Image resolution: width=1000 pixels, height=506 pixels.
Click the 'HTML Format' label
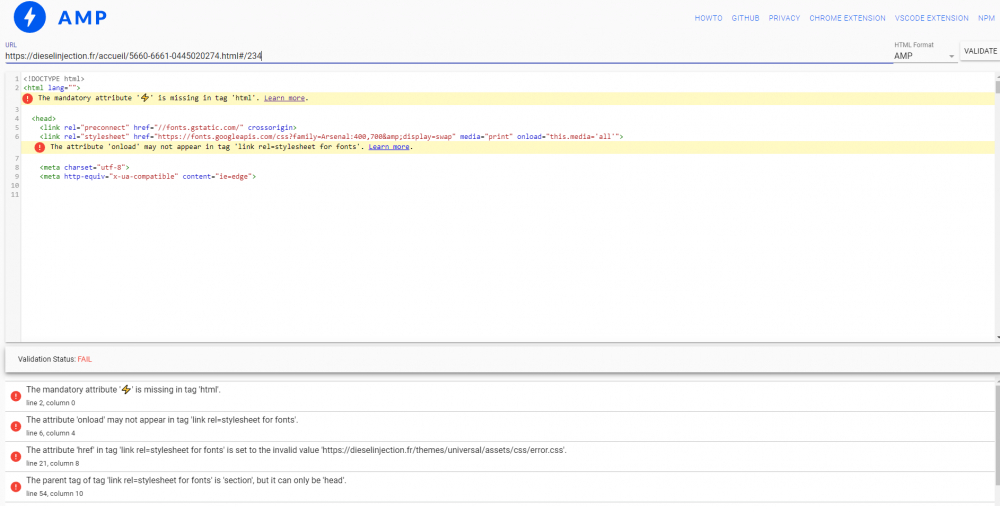[x=913, y=45]
